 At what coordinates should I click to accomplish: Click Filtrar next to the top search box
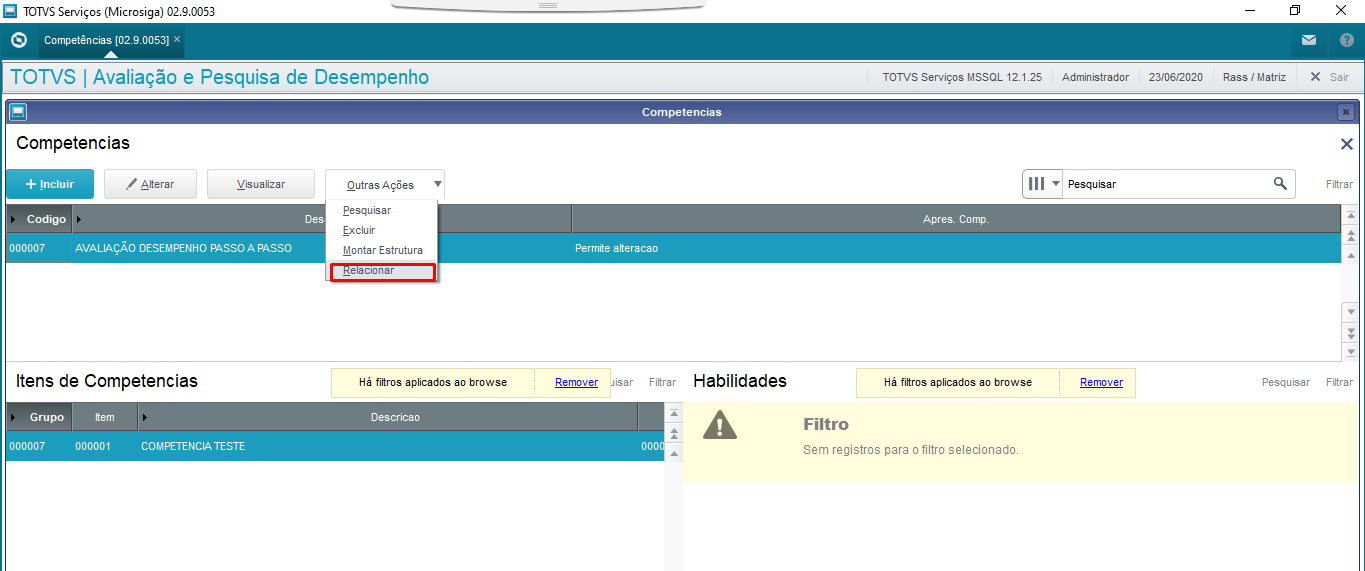[x=1339, y=184]
